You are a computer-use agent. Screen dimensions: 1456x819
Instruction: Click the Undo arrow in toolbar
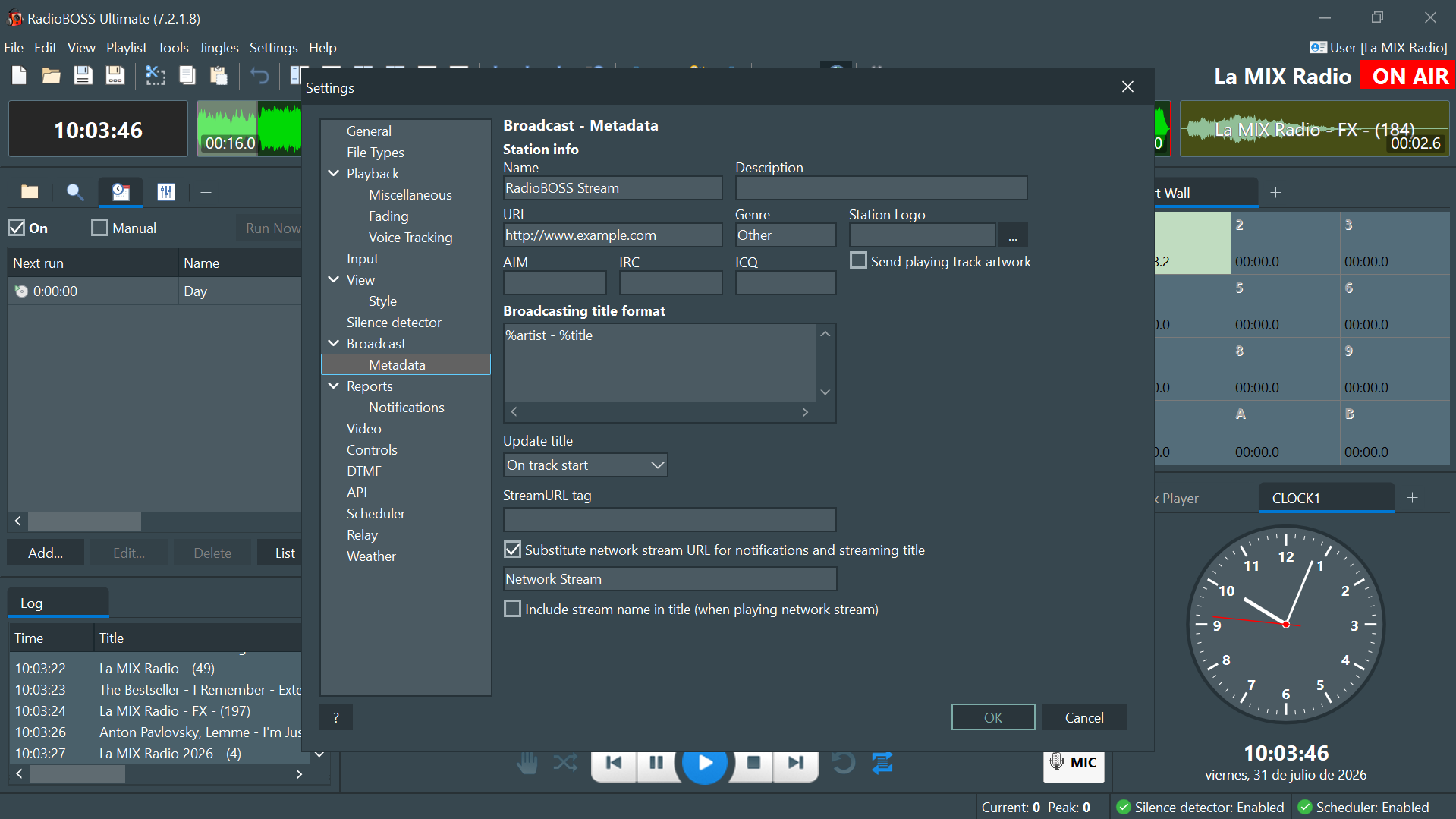[259, 75]
